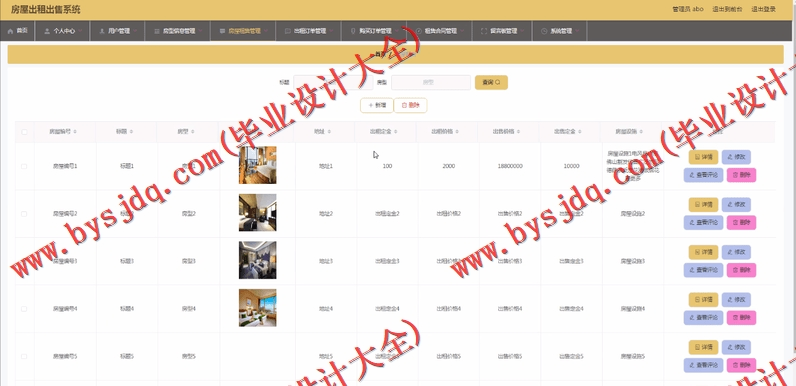
Task: Sort by the 出租定金 column arrows
Action: pos(395,132)
